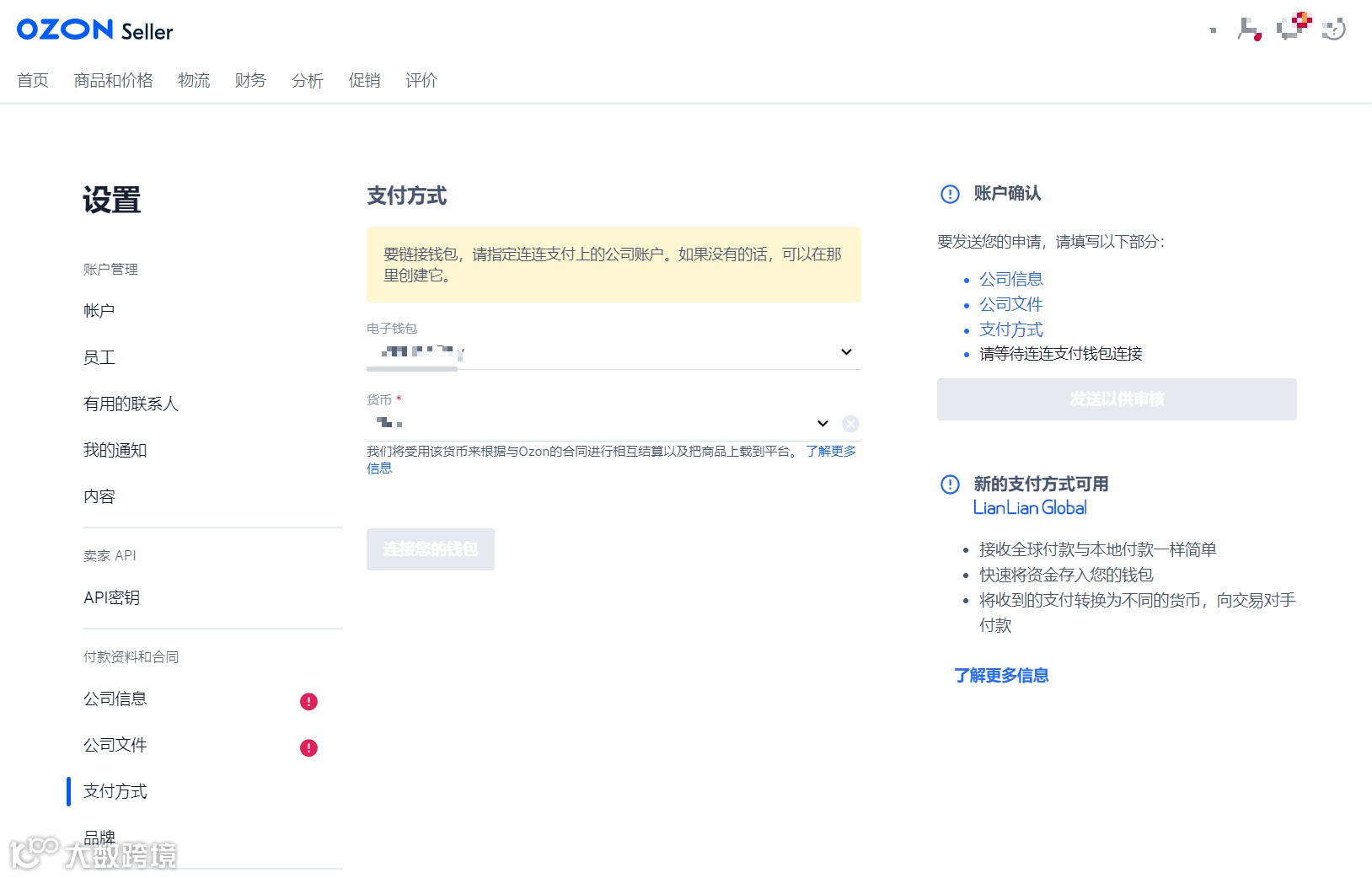The image size is (1372, 878).
Task: Clear the selected 货币 value
Action: coord(851,424)
